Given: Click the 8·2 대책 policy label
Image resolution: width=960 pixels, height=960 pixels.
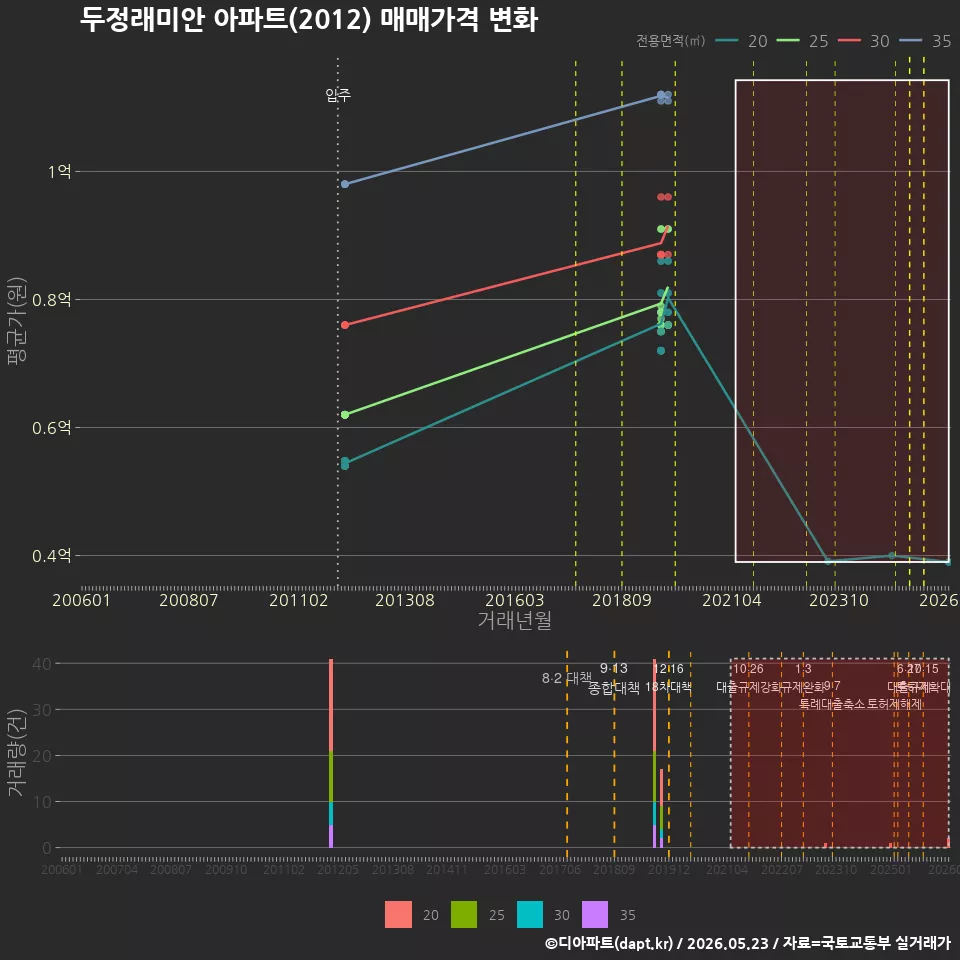Looking at the screenshot, I should pyautogui.click(x=567, y=678).
